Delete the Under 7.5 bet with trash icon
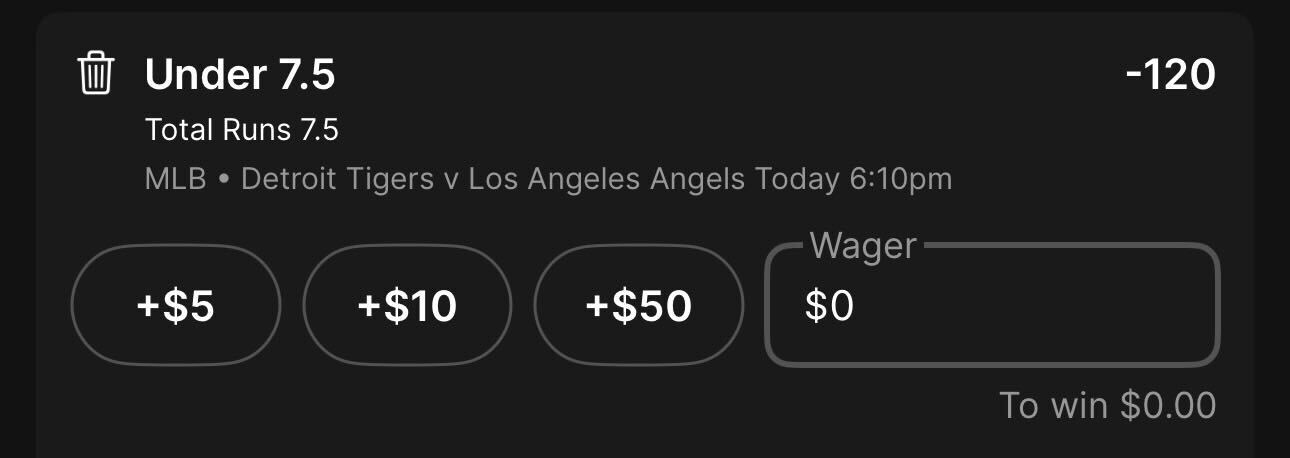 96,75
